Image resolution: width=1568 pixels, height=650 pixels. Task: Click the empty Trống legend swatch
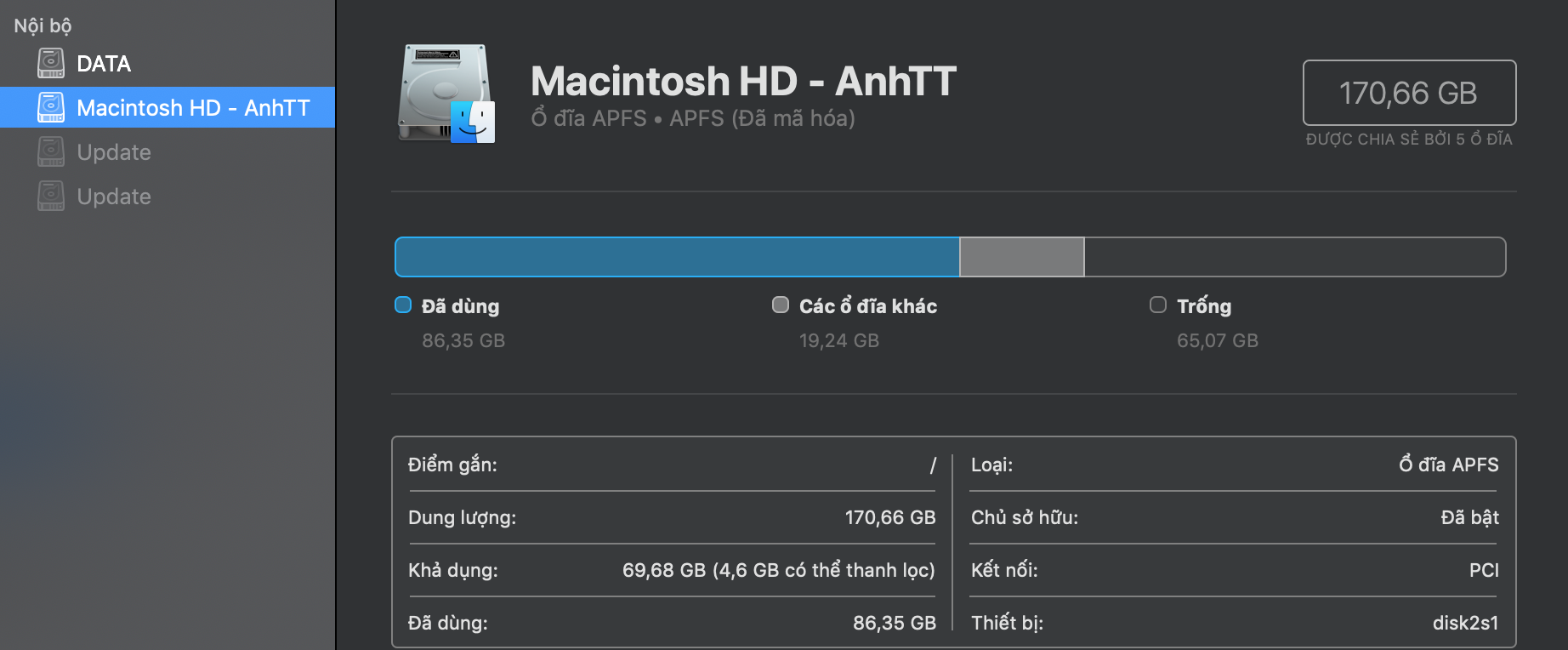click(1157, 305)
